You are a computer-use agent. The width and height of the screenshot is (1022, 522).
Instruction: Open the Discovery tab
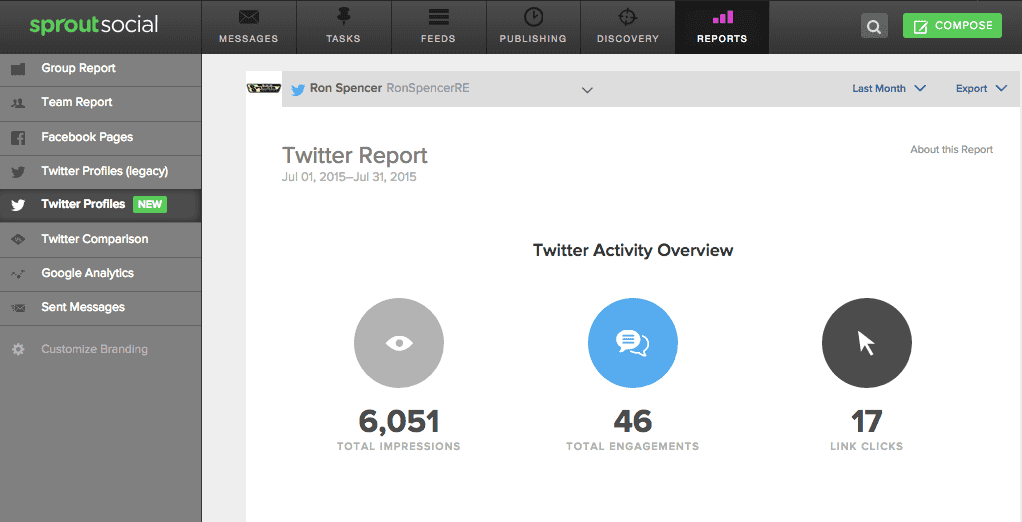point(628,27)
